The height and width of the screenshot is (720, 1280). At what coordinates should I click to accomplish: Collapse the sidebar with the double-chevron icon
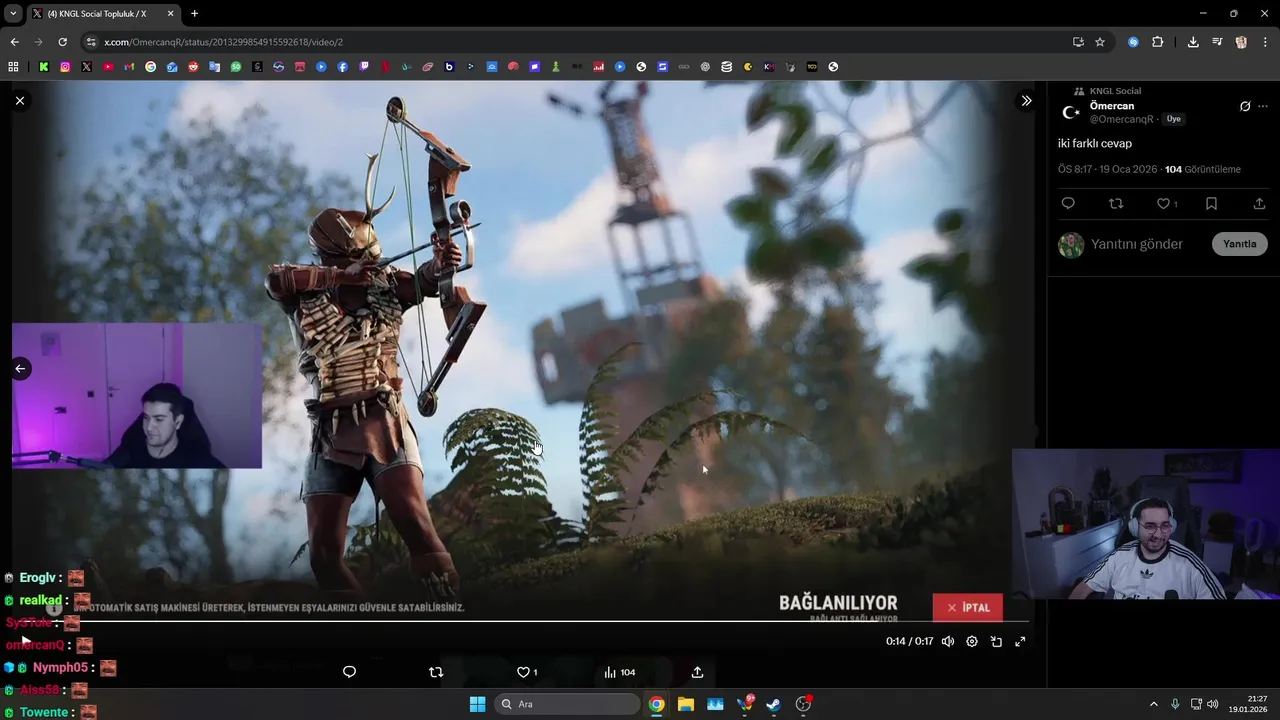tap(1026, 100)
